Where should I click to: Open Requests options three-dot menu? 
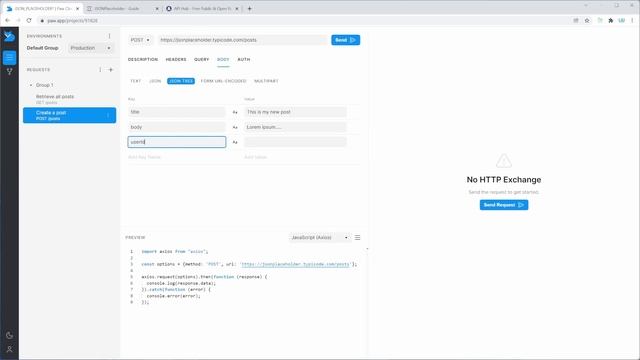[100, 70]
